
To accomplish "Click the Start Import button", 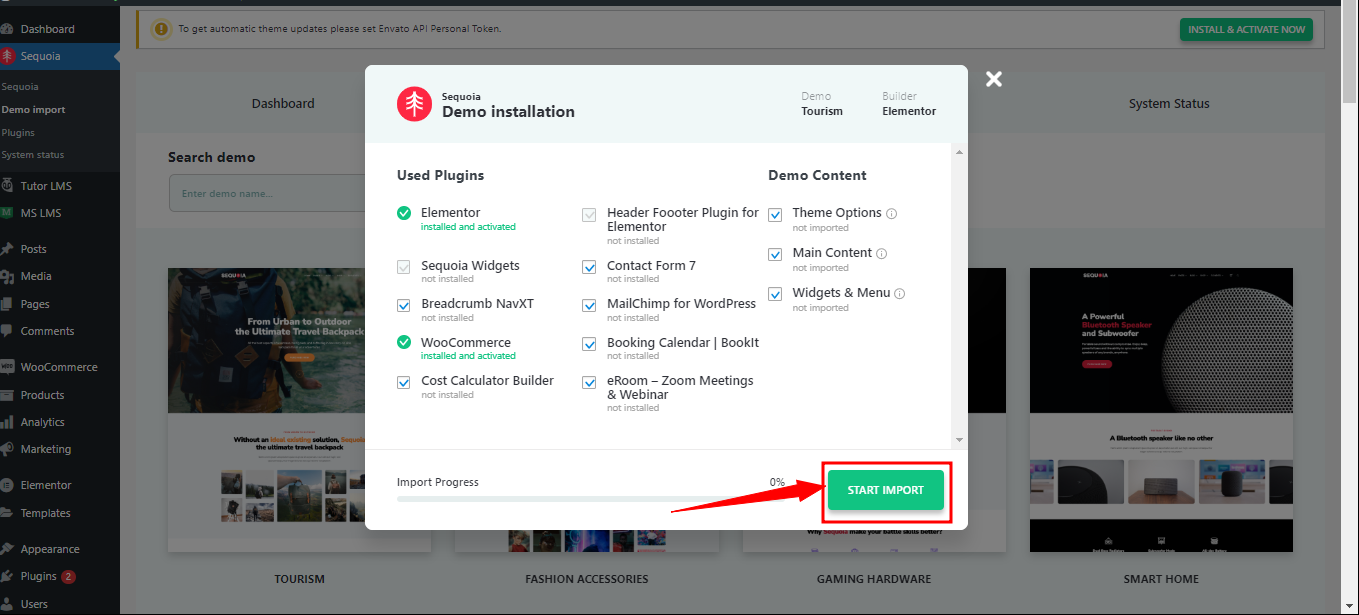I will pyautogui.click(x=886, y=490).
